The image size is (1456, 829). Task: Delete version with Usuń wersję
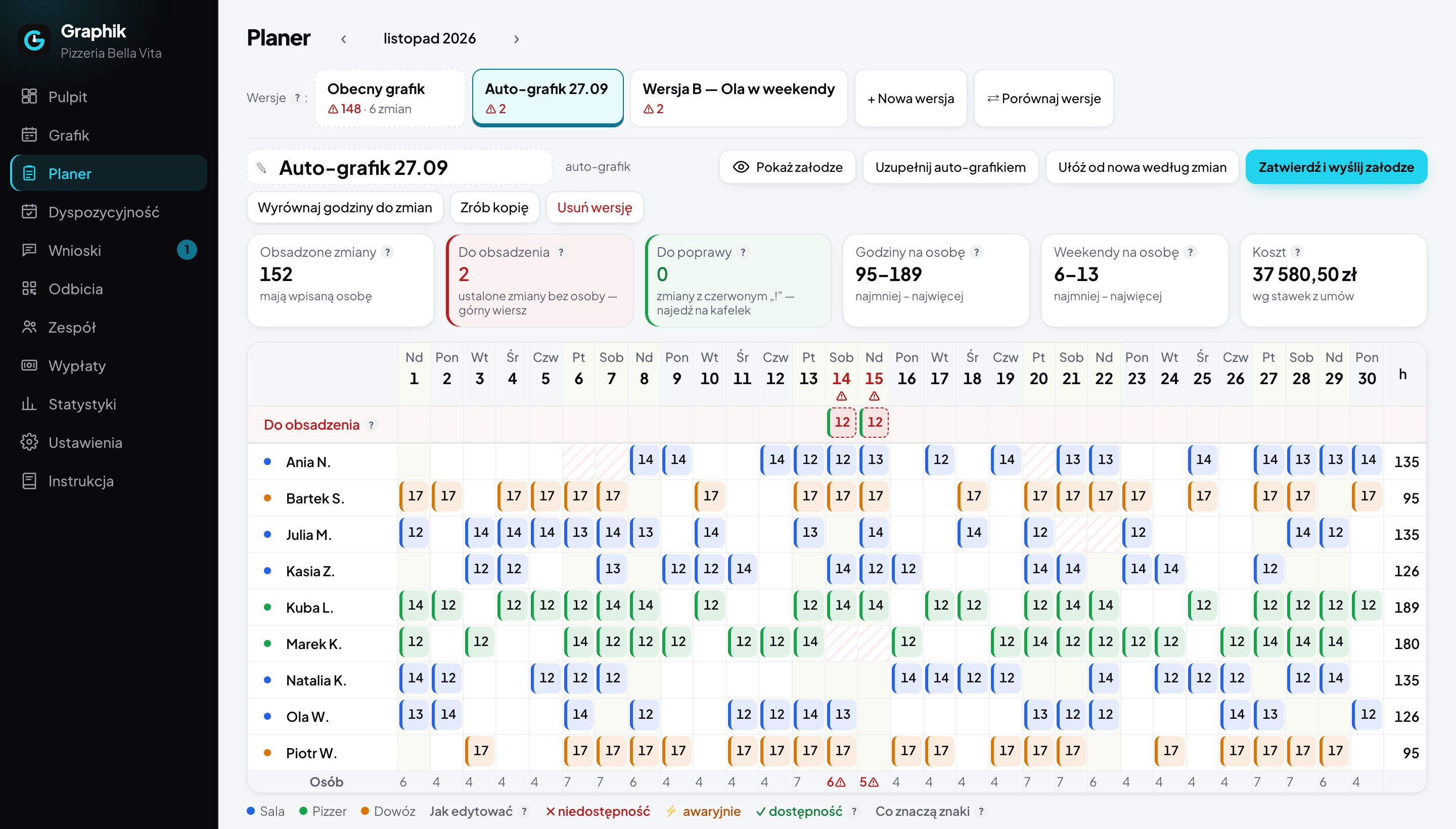[595, 207]
